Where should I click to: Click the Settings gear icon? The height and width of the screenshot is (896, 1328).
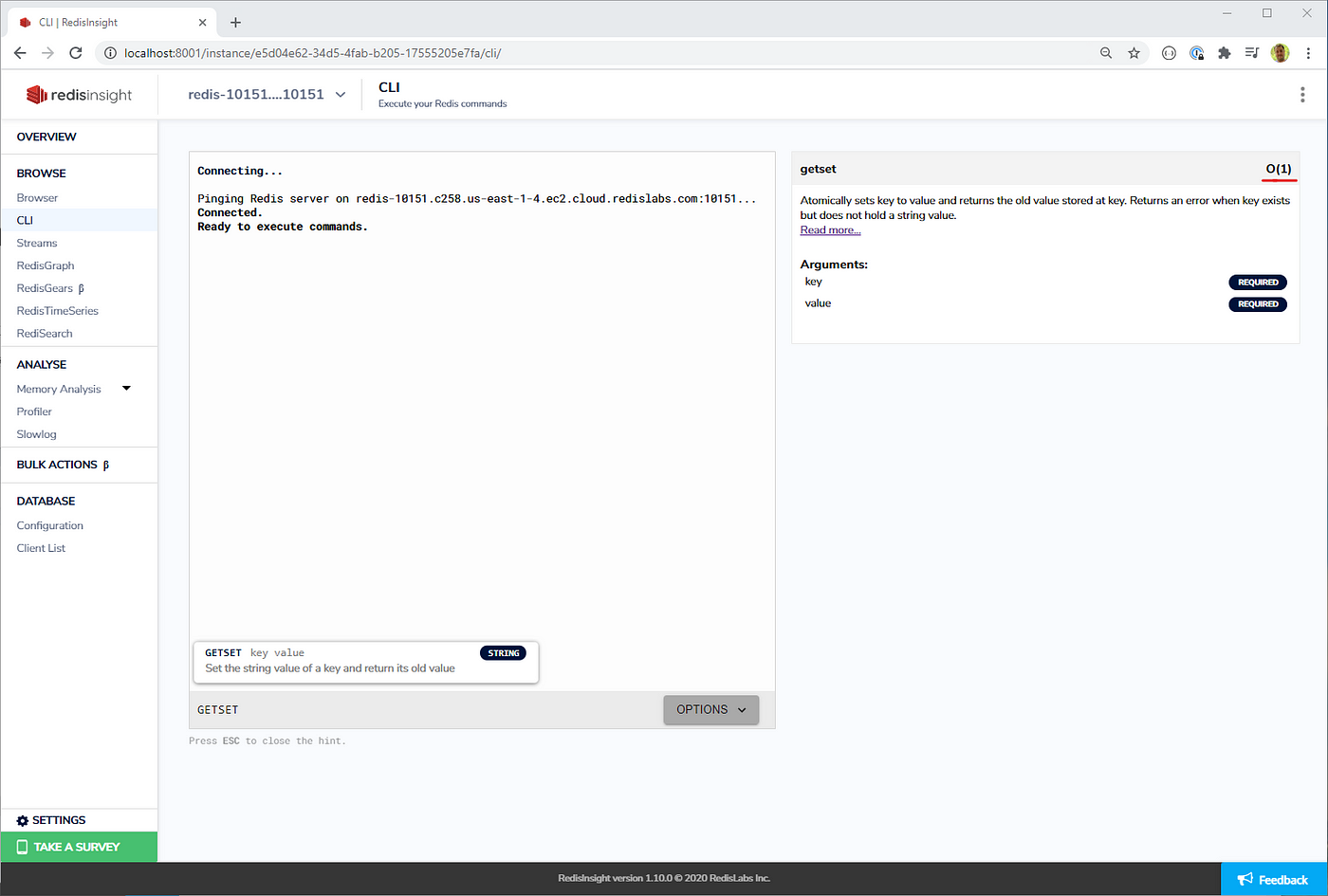click(23, 820)
